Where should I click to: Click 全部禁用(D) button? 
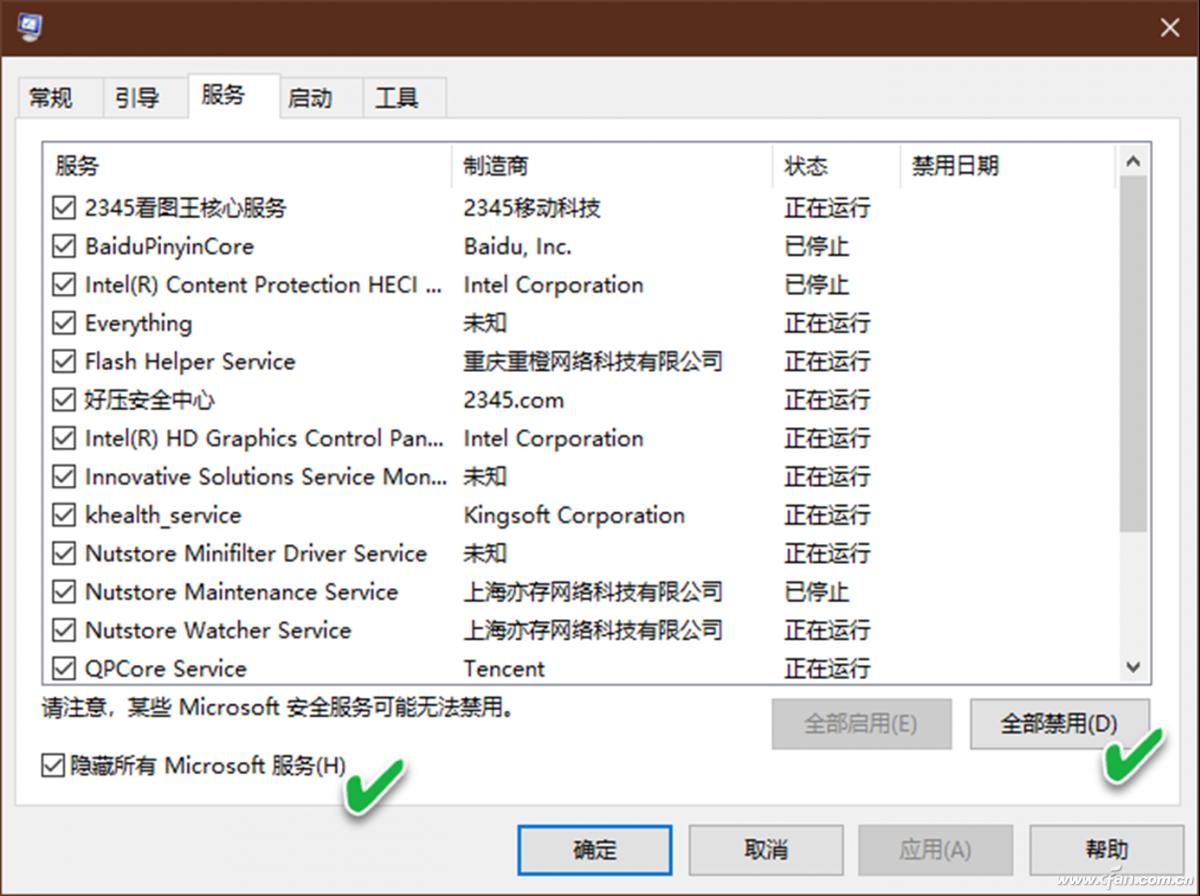pyautogui.click(x=1059, y=723)
